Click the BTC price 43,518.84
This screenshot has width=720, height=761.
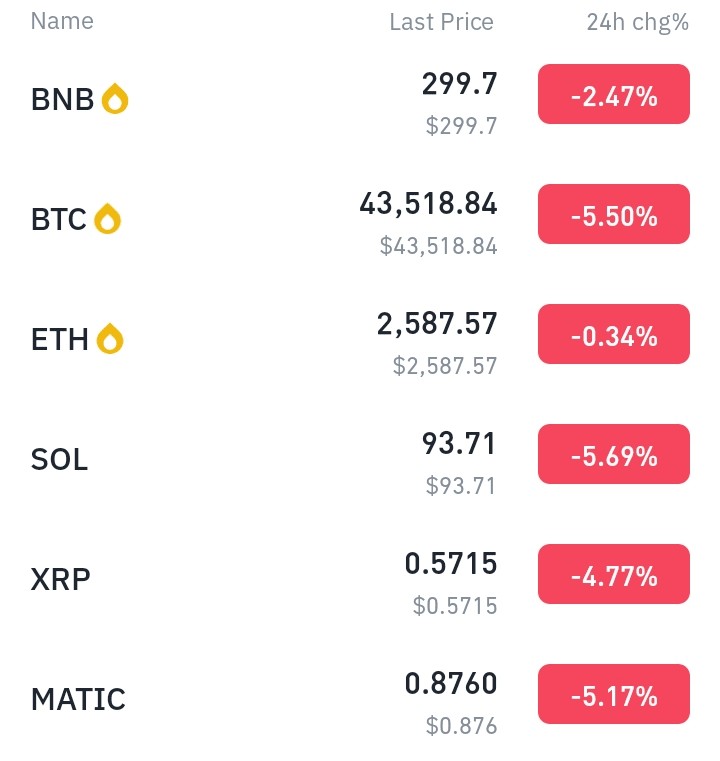[428, 204]
